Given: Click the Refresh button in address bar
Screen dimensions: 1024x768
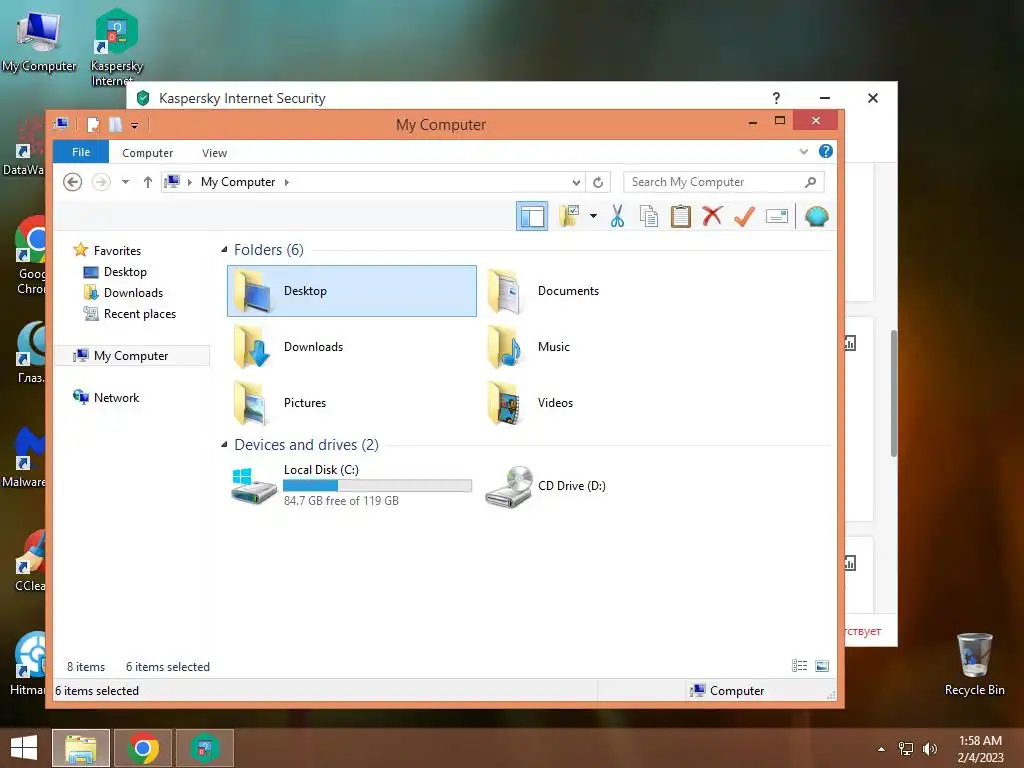Looking at the screenshot, I should (598, 182).
